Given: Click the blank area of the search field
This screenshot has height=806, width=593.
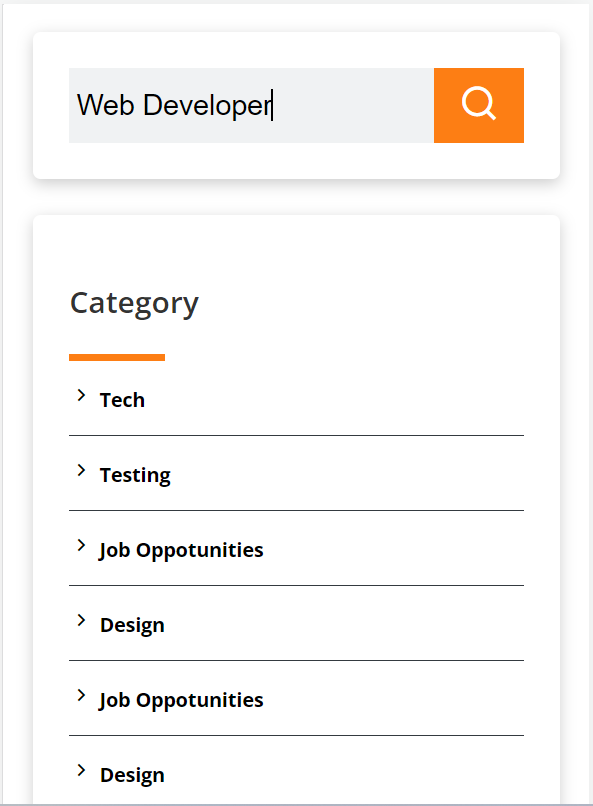Looking at the screenshot, I should [354, 105].
